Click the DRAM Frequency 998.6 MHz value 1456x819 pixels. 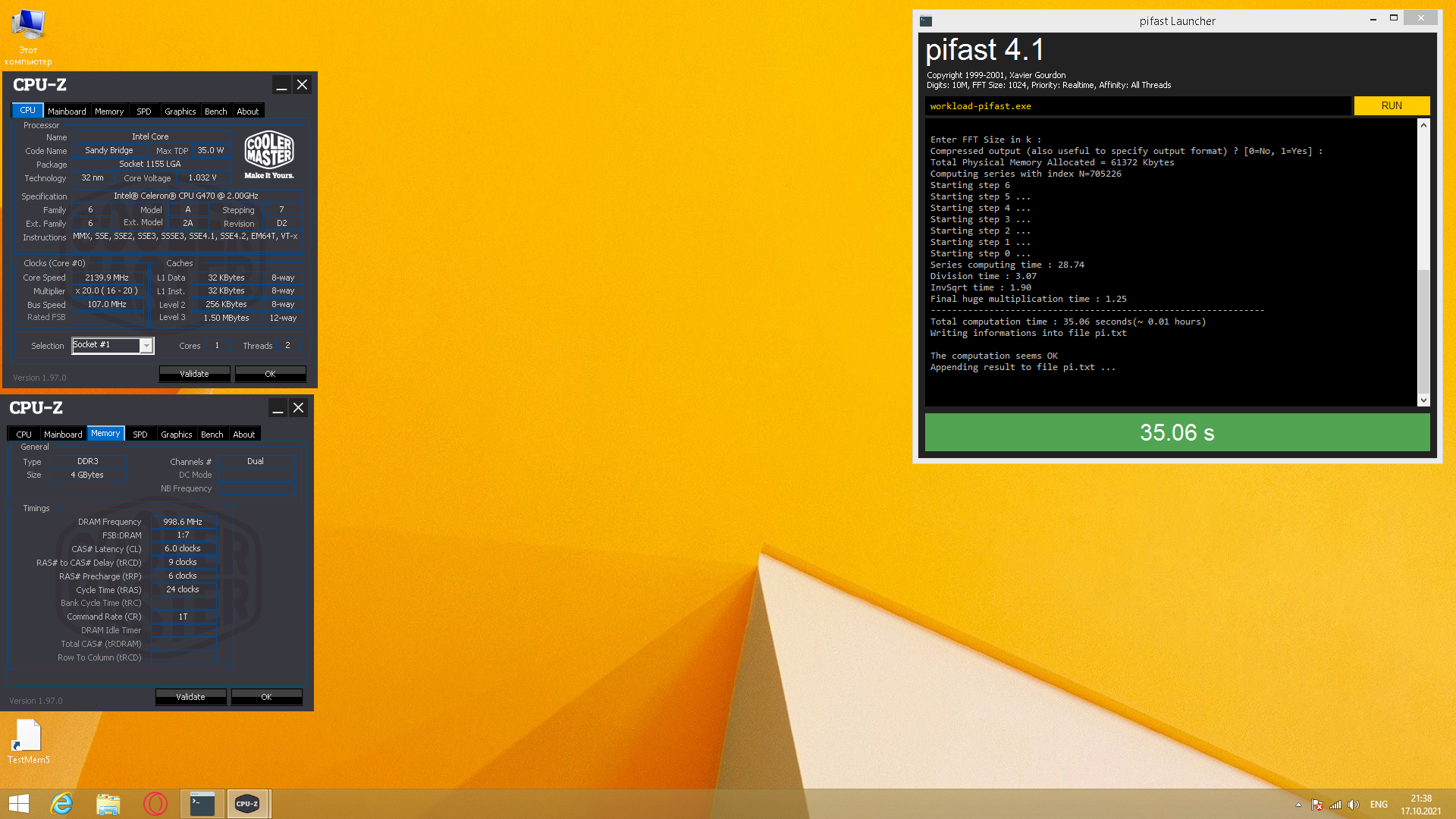183,522
